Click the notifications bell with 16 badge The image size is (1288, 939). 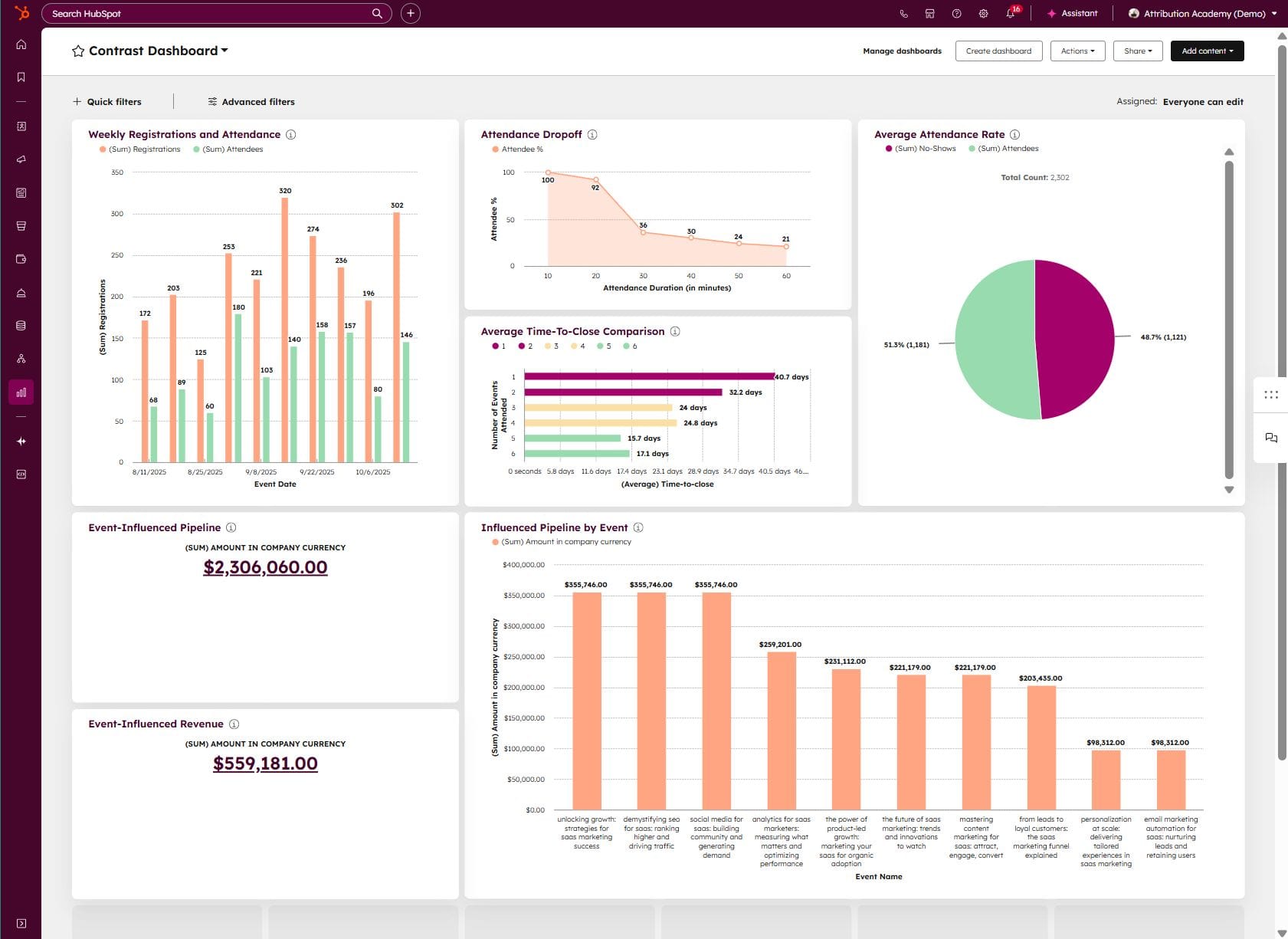click(x=1010, y=13)
